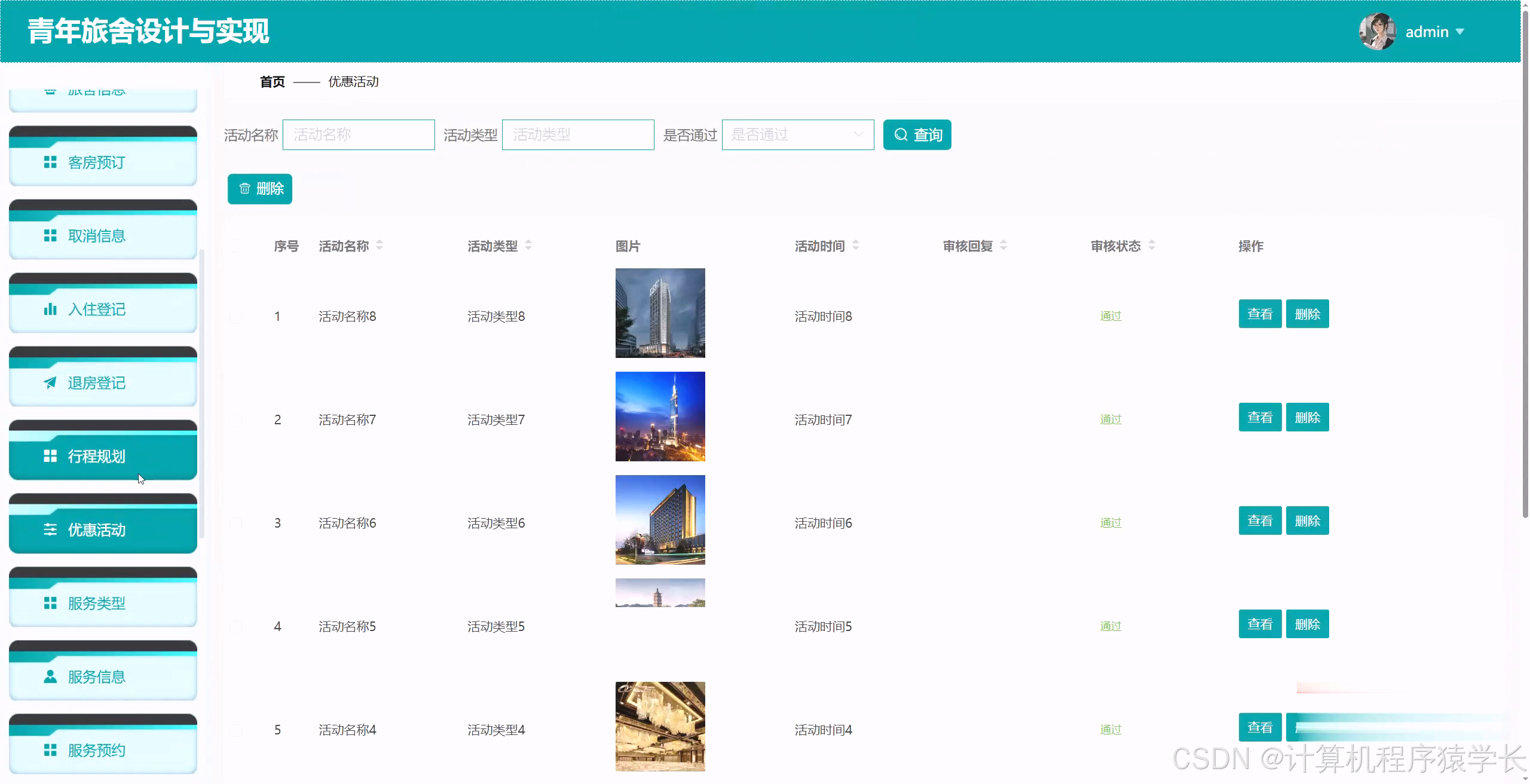
Task: Select the 行程规划 grid icon
Action: pos(50,457)
